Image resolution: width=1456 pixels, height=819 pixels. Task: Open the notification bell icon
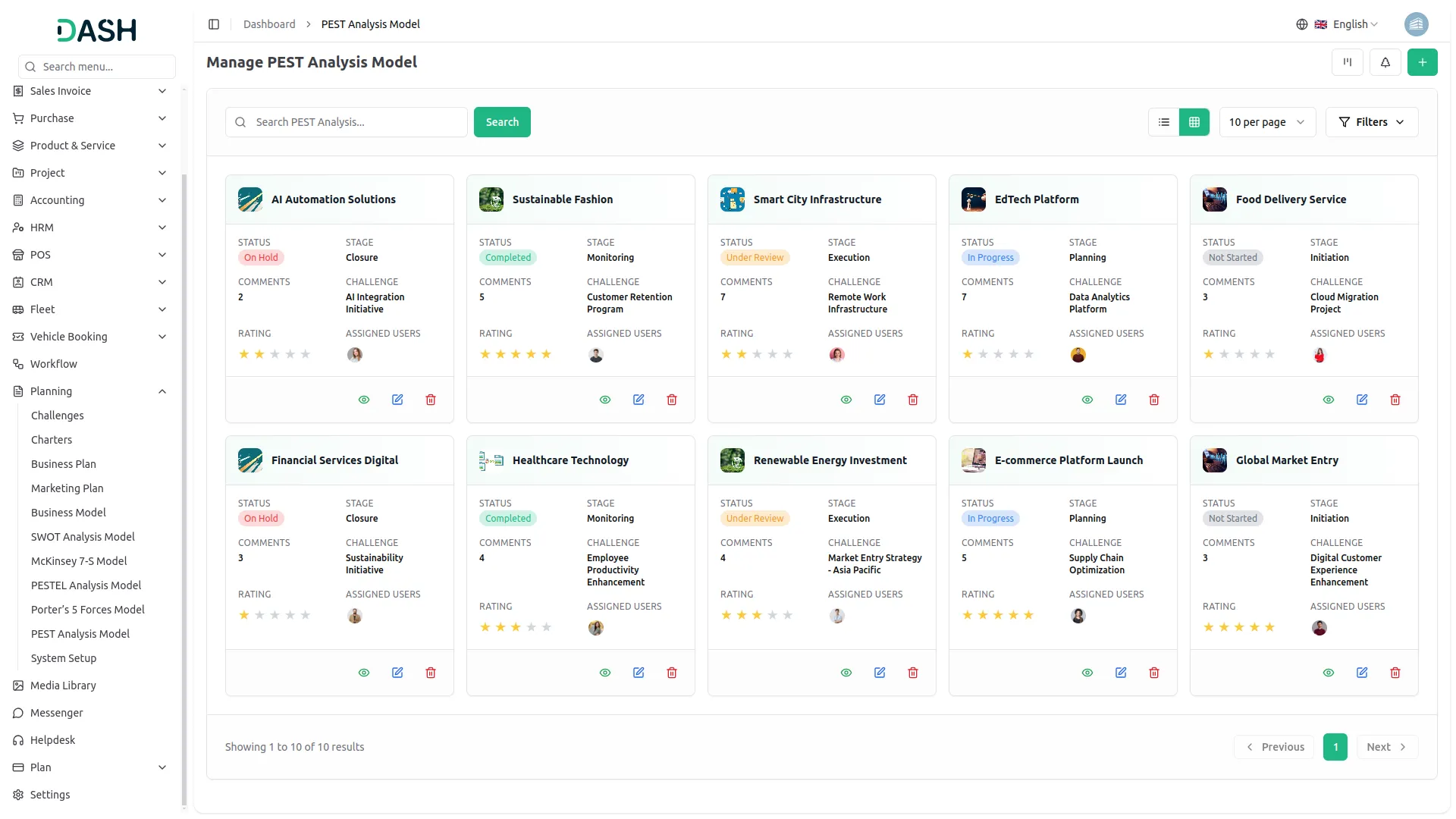tap(1385, 62)
